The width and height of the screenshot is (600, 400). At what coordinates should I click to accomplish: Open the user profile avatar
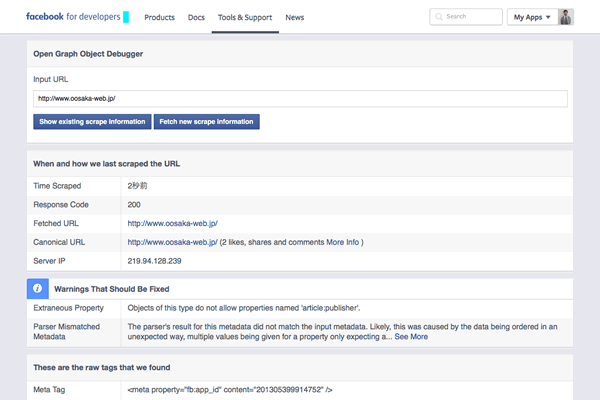coord(566,17)
